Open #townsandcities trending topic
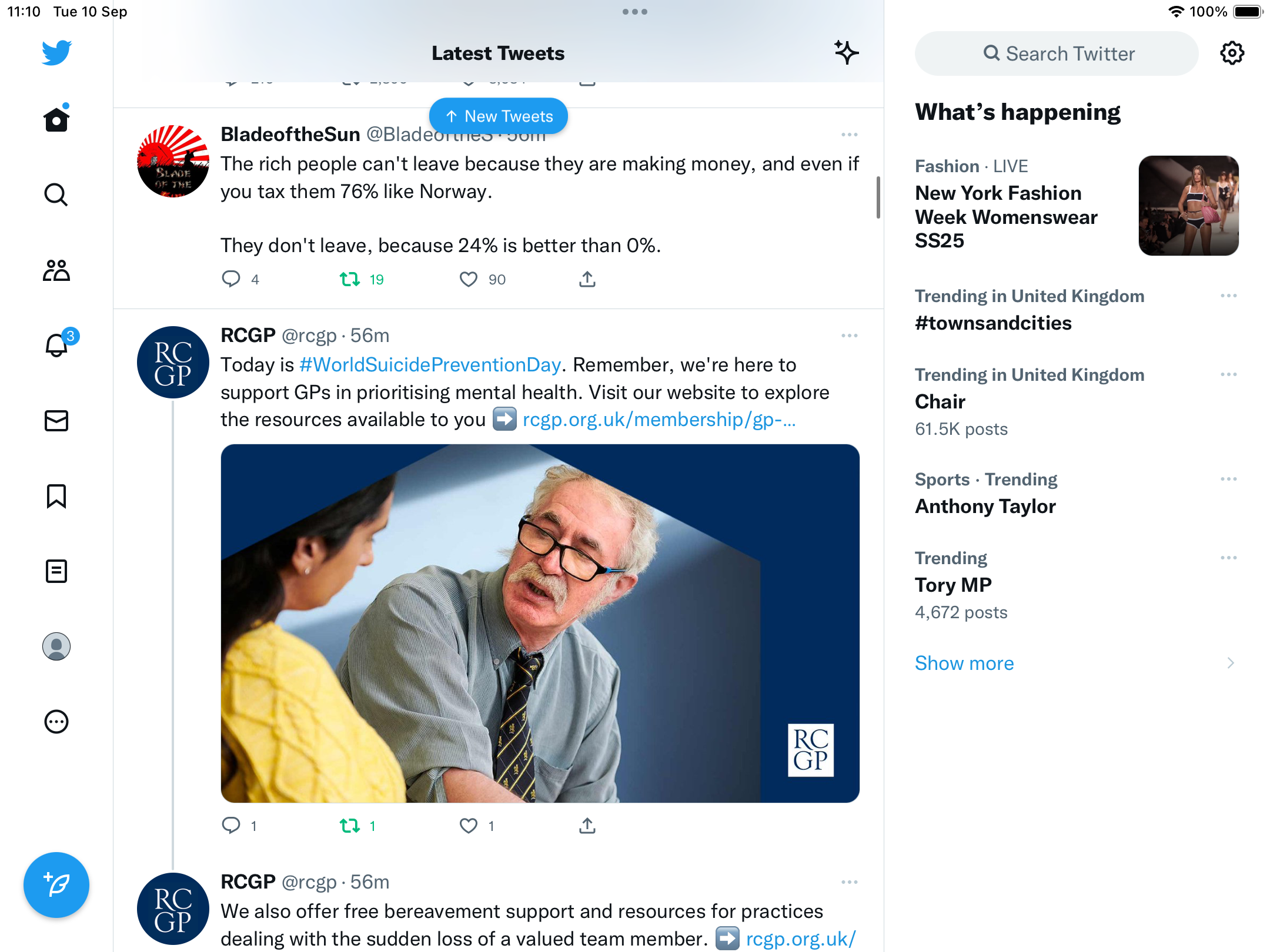 tap(993, 323)
